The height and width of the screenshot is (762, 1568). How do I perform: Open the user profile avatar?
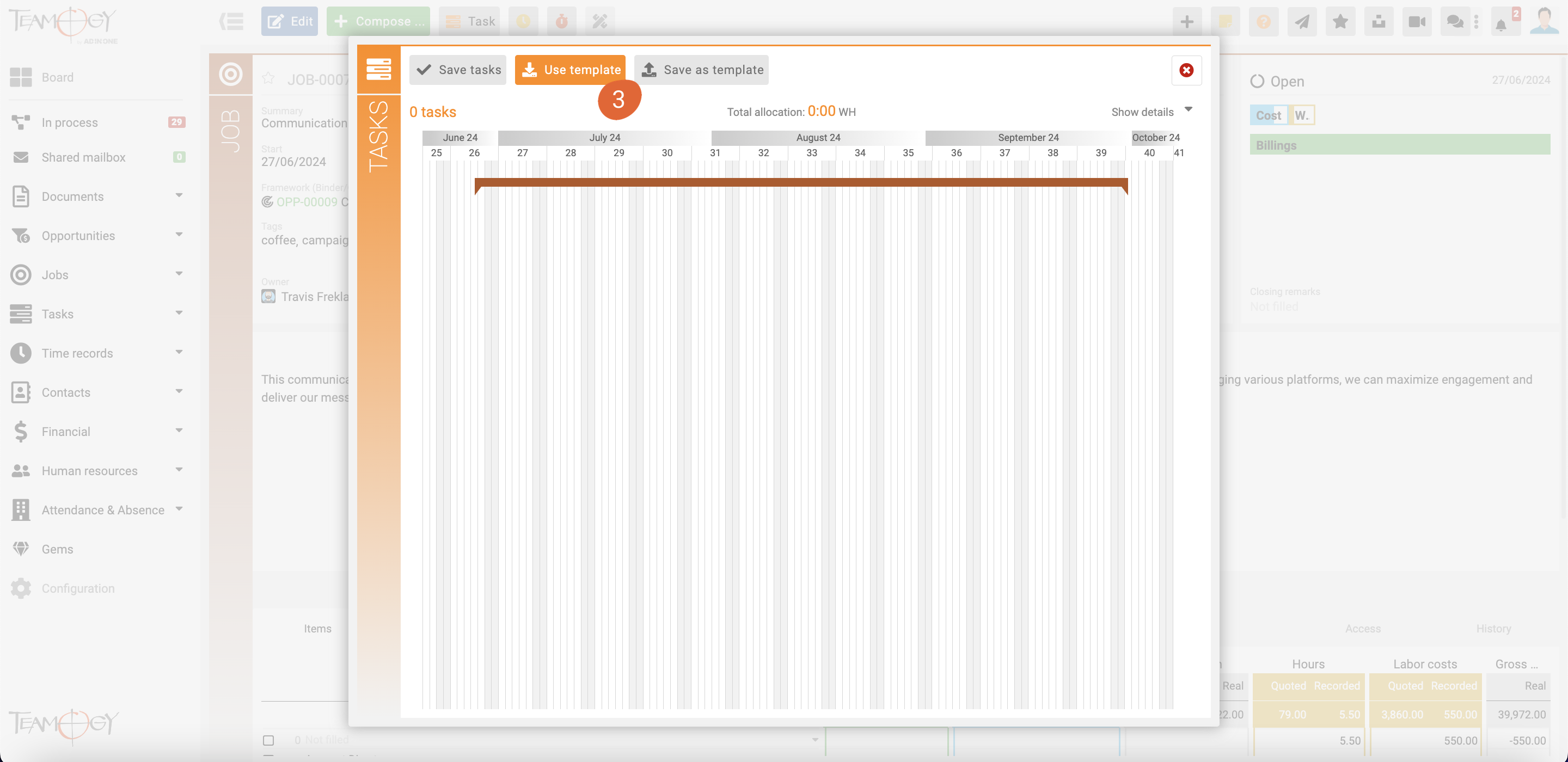[1543, 21]
